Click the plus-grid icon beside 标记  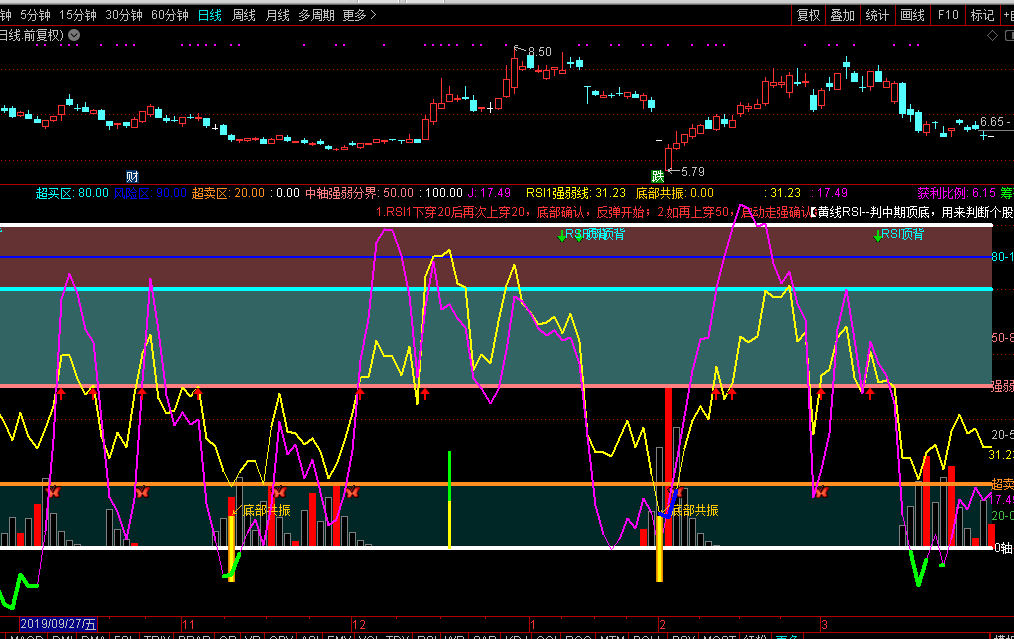[1006, 15]
